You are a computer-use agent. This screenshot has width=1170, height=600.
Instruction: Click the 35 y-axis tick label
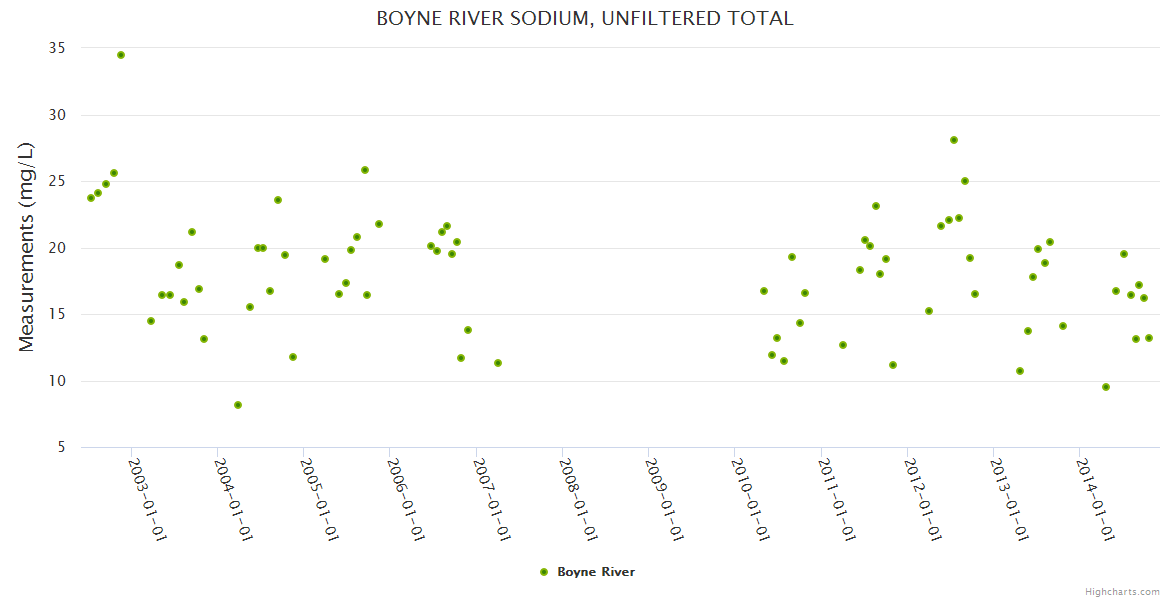tap(57, 48)
